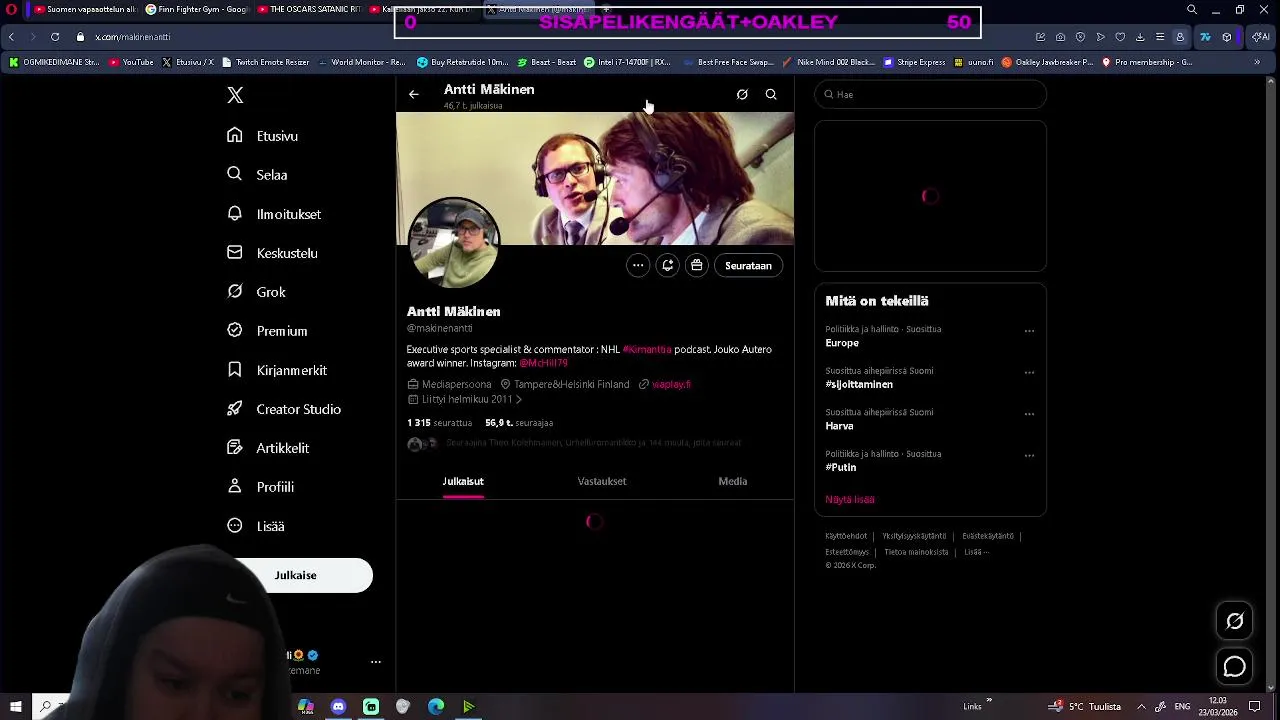Open Yksityisyyskäytäntö footer link
This screenshot has height=720, width=1280.
[914, 536]
